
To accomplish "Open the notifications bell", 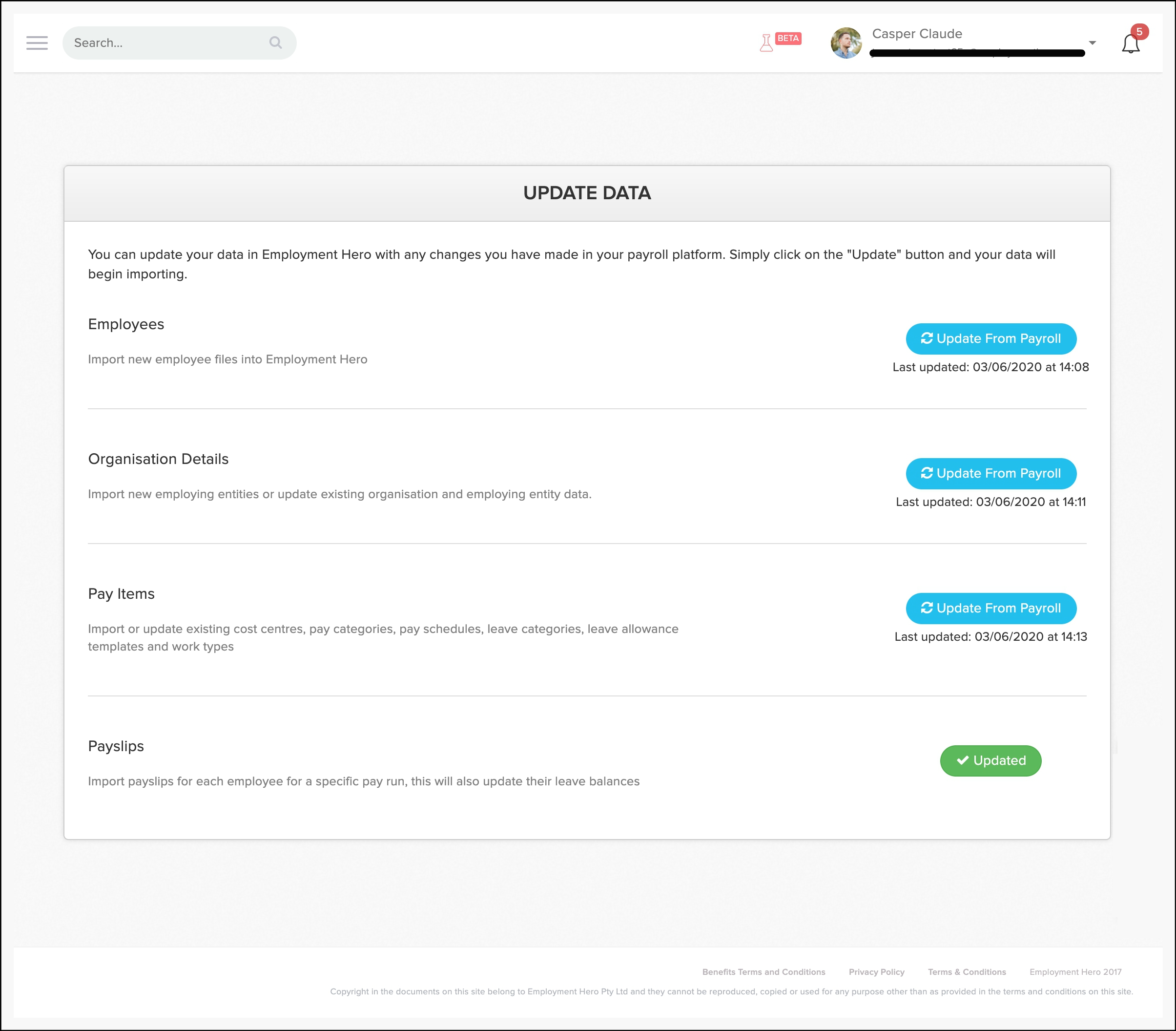I will point(1130,44).
